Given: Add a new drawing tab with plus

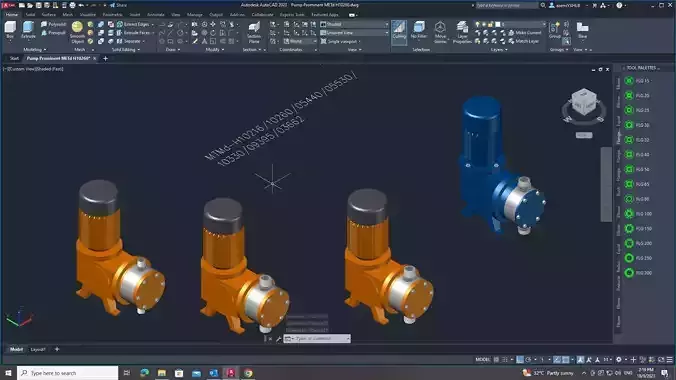Looking at the screenshot, I should [x=105, y=58].
